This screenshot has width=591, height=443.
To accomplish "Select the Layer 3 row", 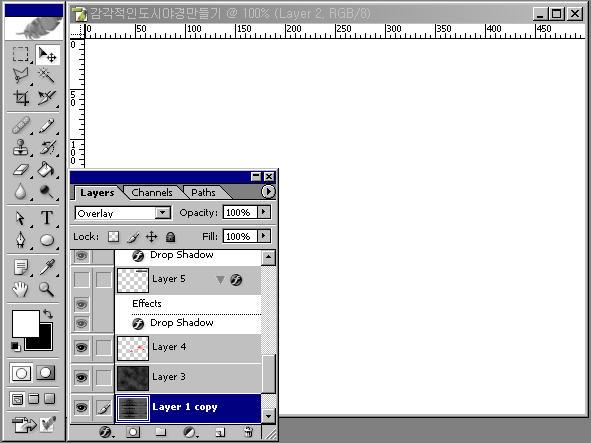I will pos(188,378).
